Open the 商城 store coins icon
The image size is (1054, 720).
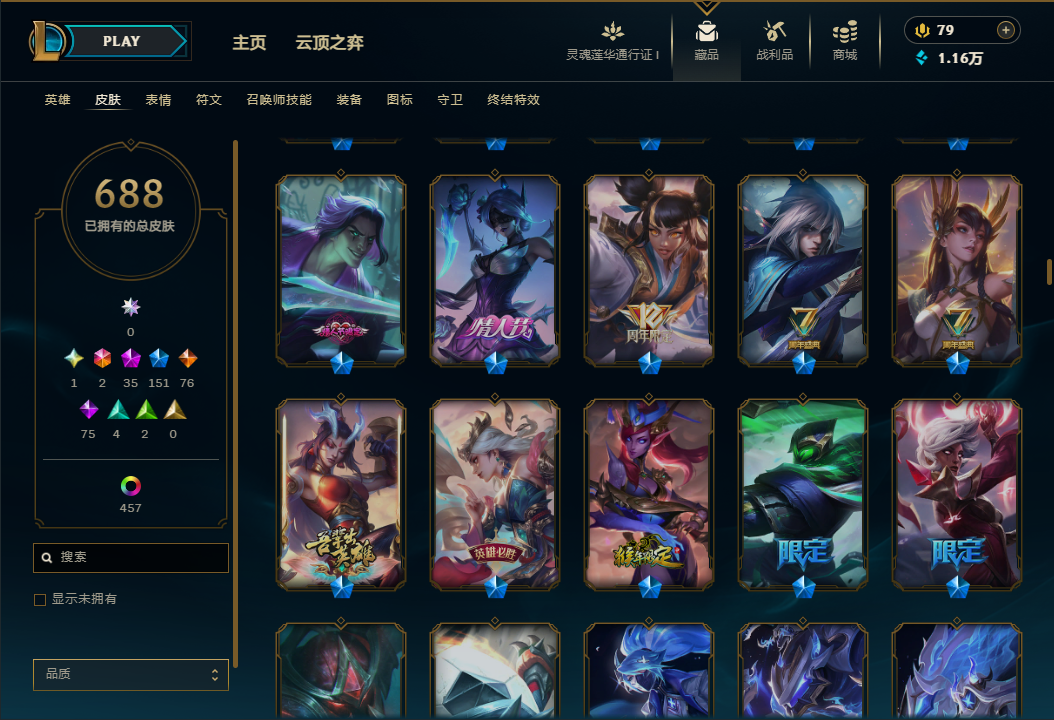tap(845, 32)
